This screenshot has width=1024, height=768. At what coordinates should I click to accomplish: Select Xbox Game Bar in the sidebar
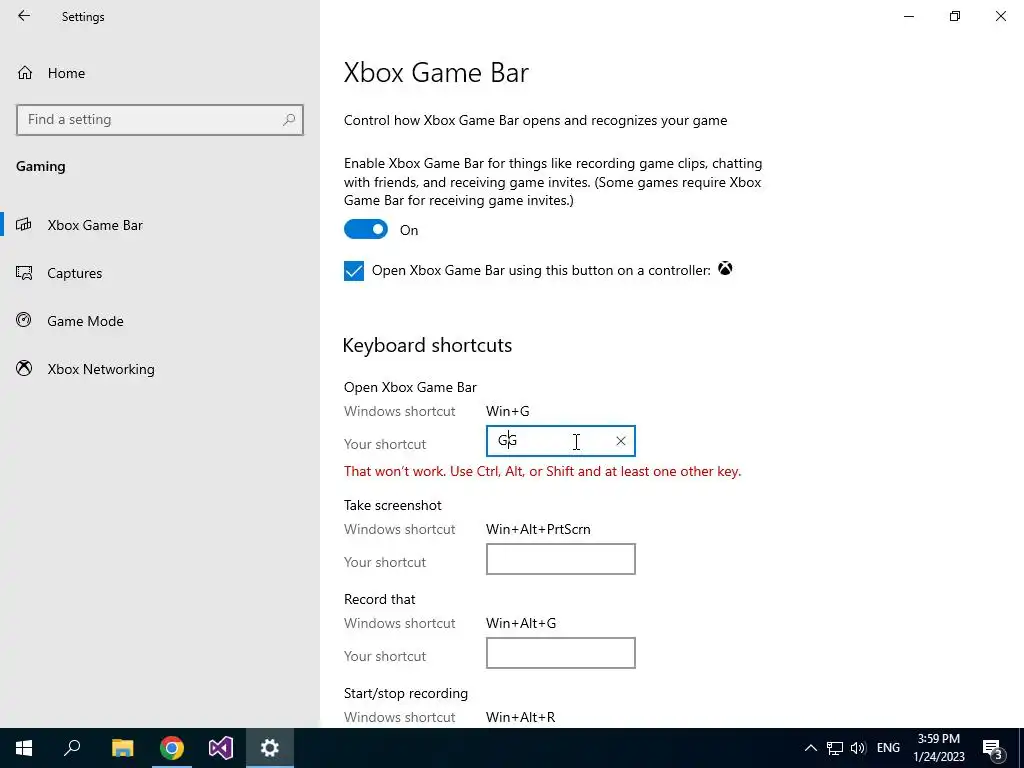(x=160, y=225)
